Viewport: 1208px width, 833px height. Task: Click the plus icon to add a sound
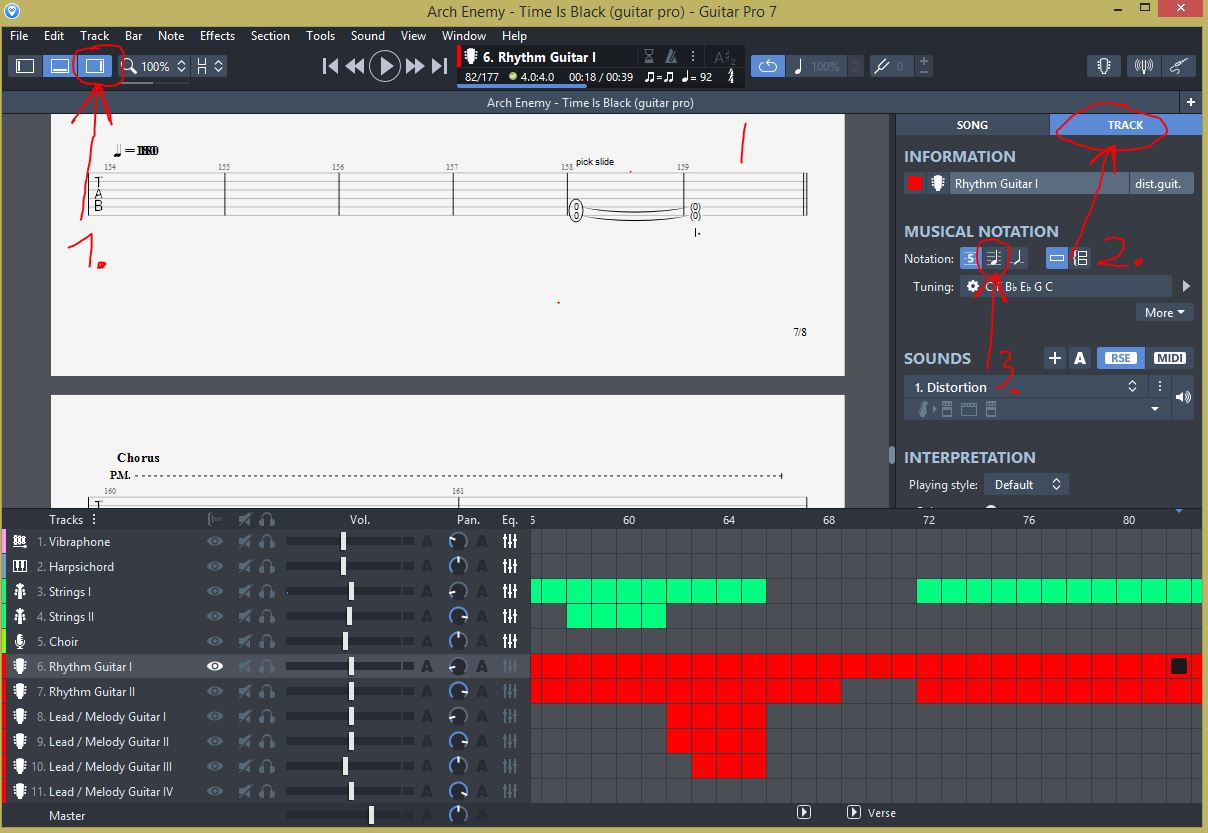tap(1054, 358)
